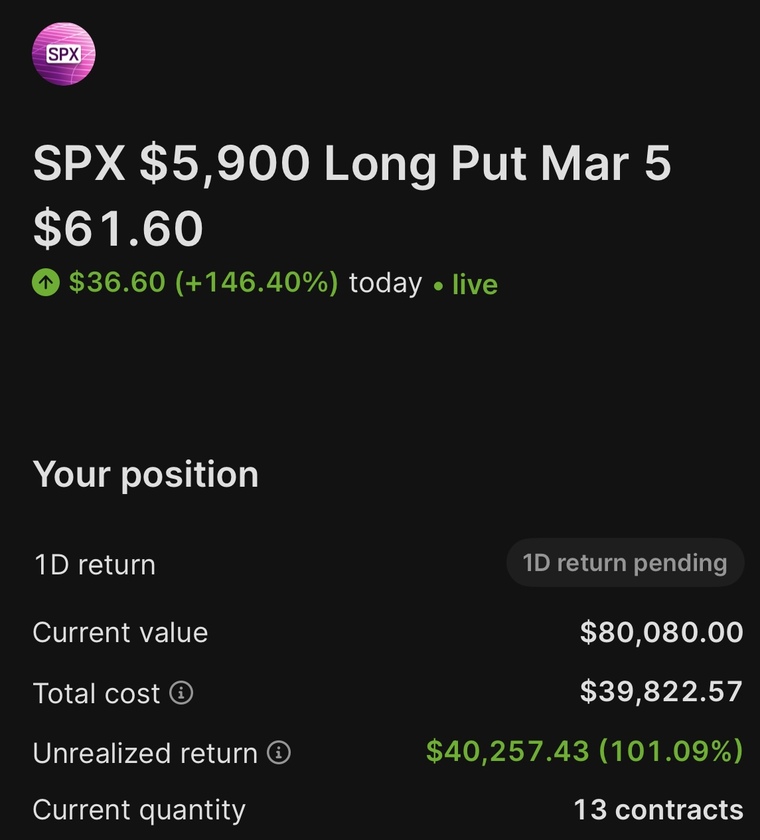The height and width of the screenshot is (840, 760).
Task: Tap the SPX logo icon
Action: [63, 54]
